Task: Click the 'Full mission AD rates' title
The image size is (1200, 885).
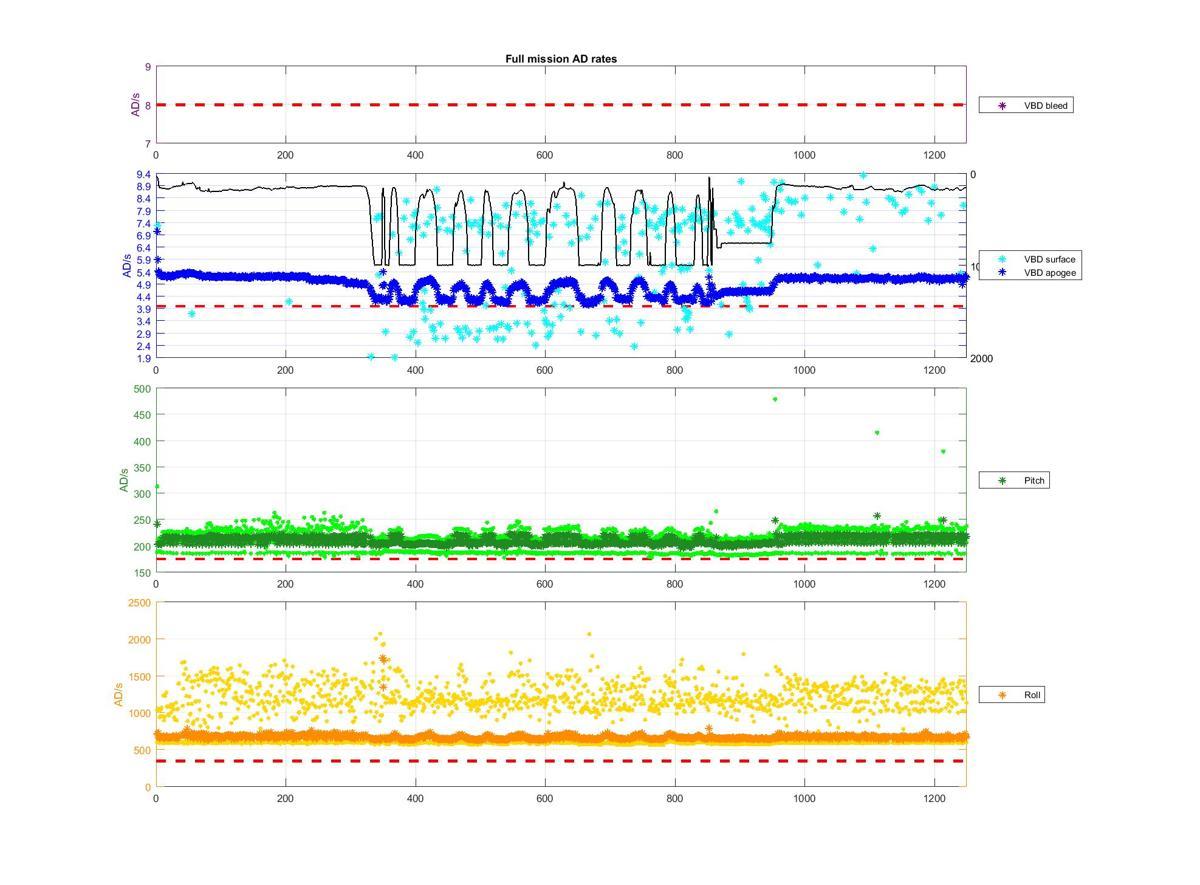Action: [x=561, y=59]
